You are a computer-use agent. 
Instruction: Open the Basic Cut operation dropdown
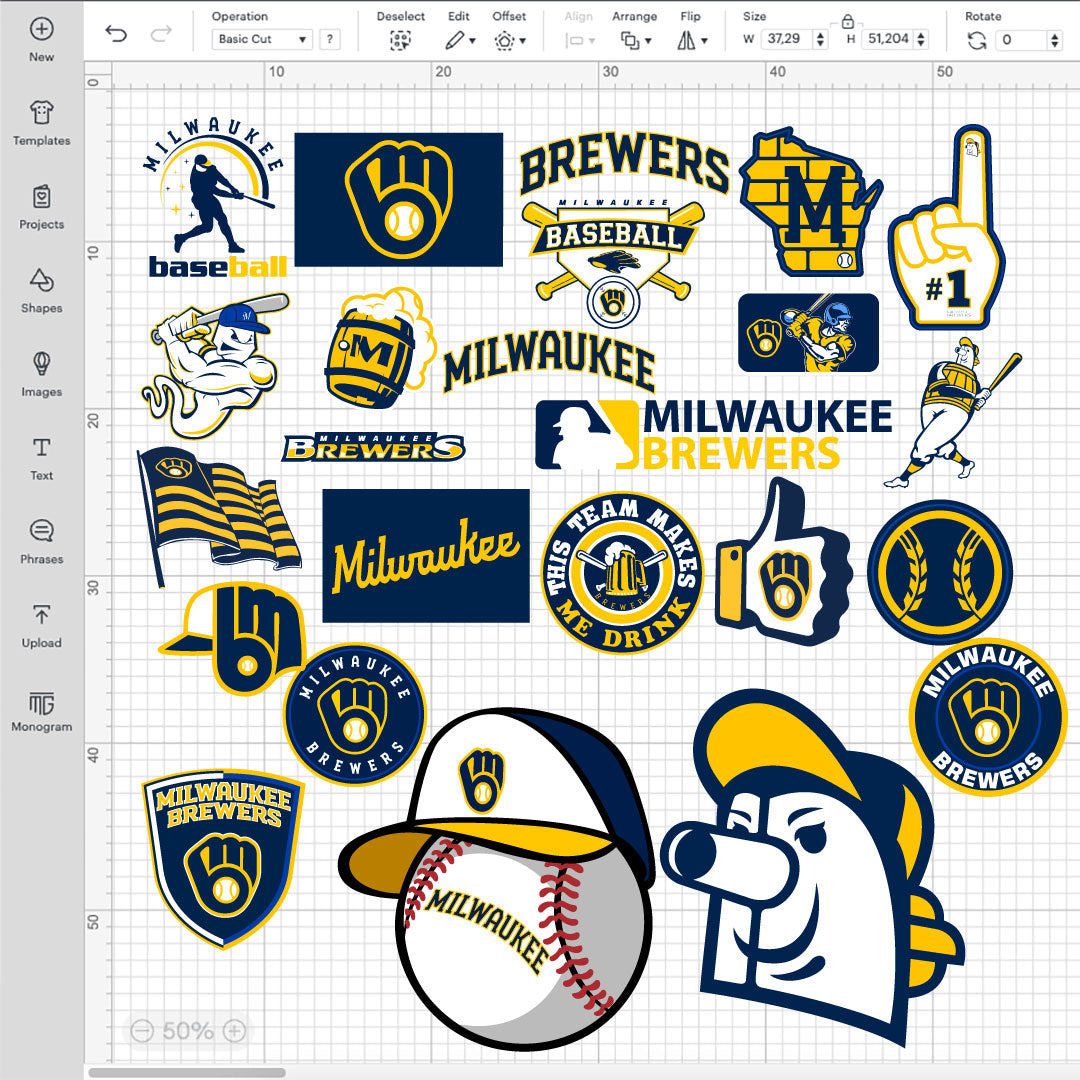coord(262,39)
